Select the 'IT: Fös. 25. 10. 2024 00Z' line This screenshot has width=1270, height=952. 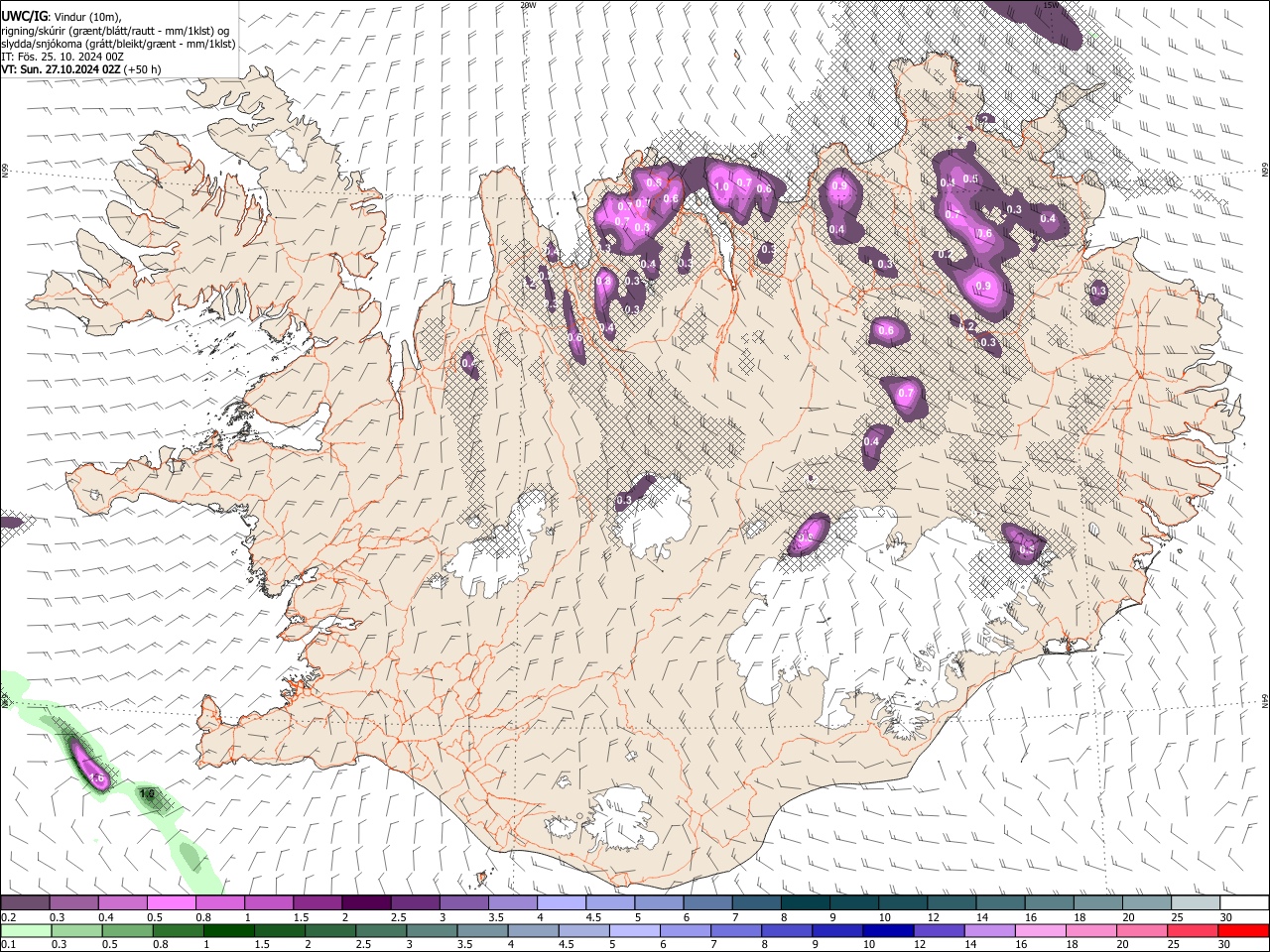63,57
